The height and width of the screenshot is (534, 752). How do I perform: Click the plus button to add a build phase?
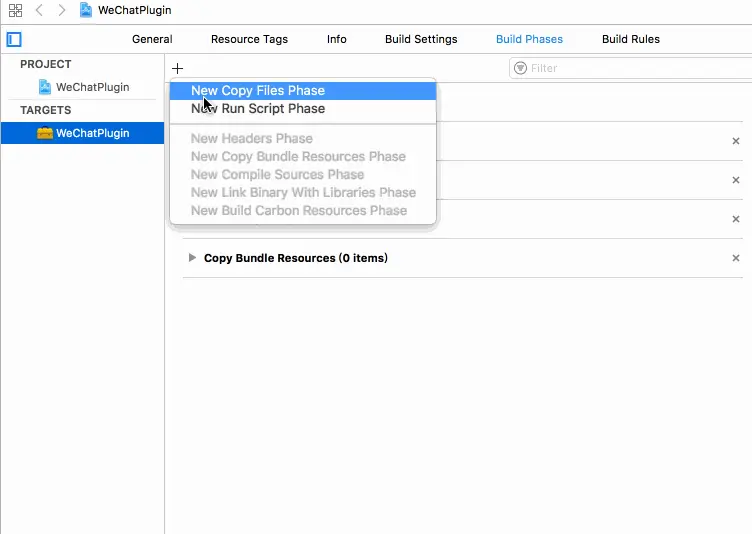pyautogui.click(x=177, y=68)
